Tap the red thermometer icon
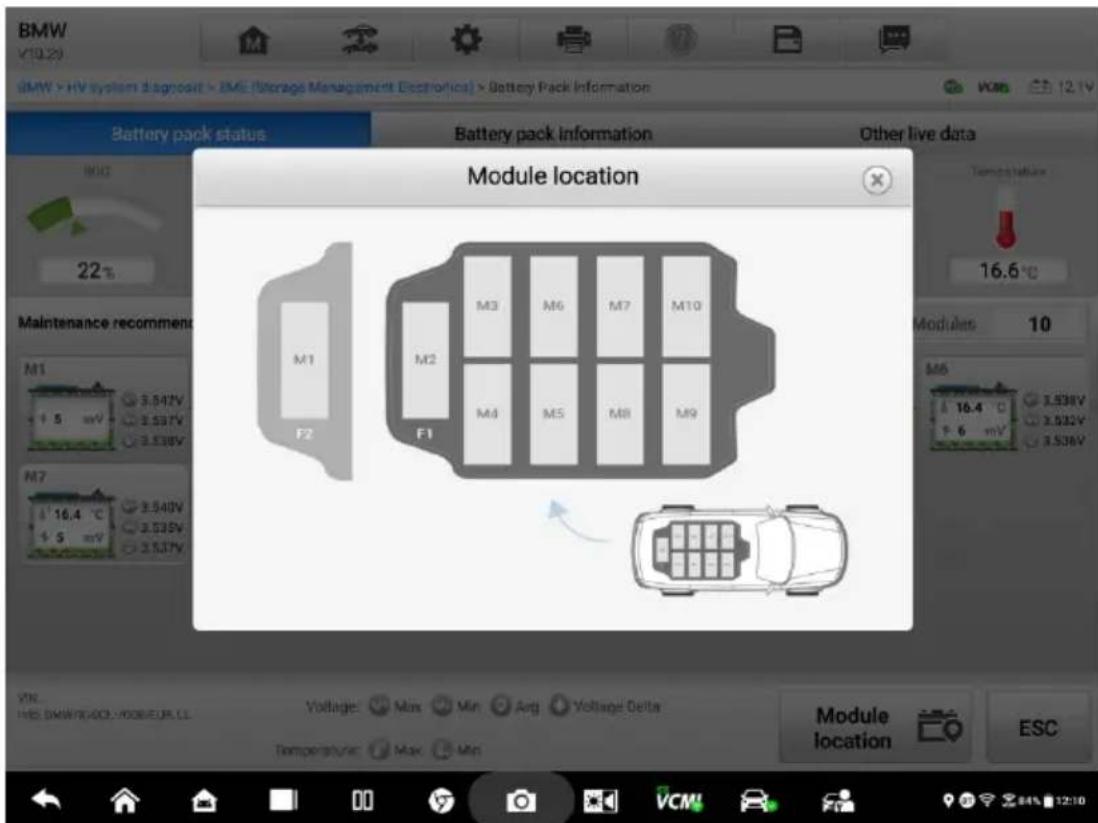The height and width of the screenshot is (823, 1098). pyautogui.click(x=1006, y=219)
